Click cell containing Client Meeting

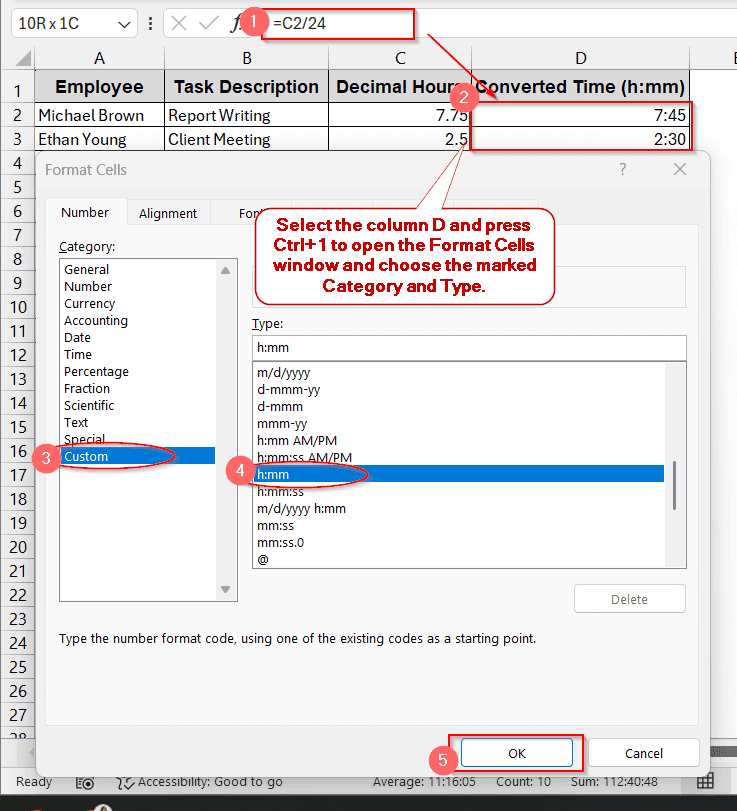[x=246, y=139]
